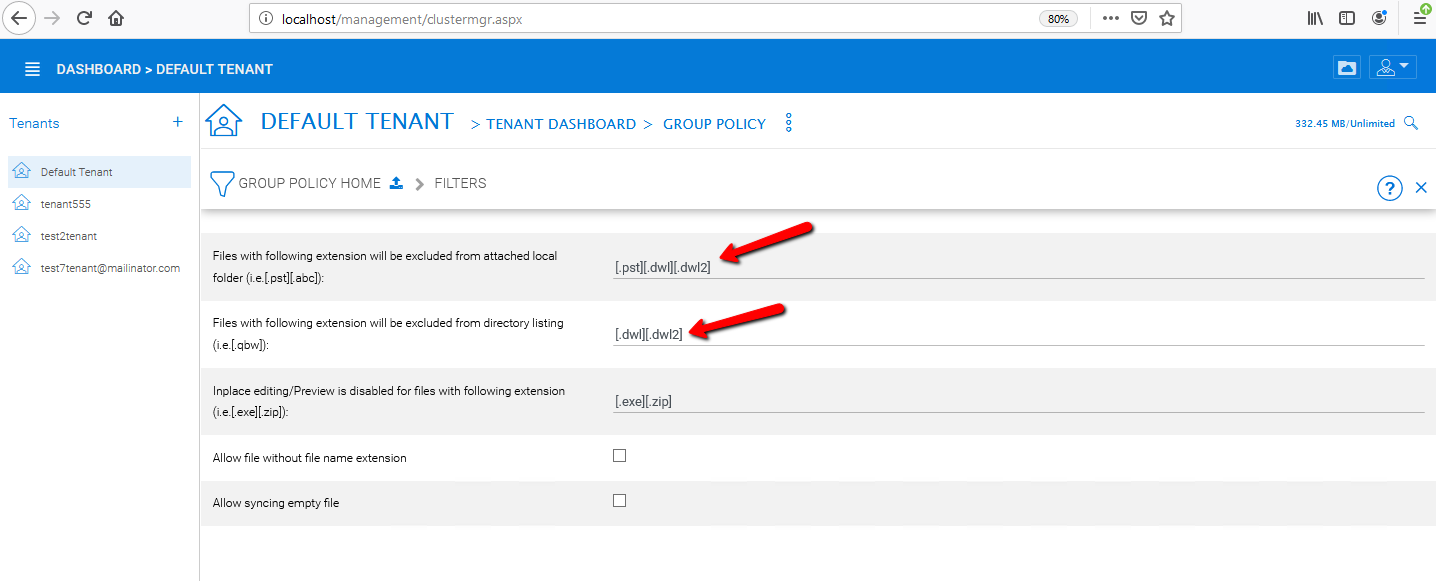The height and width of the screenshot is (581, 1436).
Task: Bookmark this page with the star
Action: [1166, 18]
